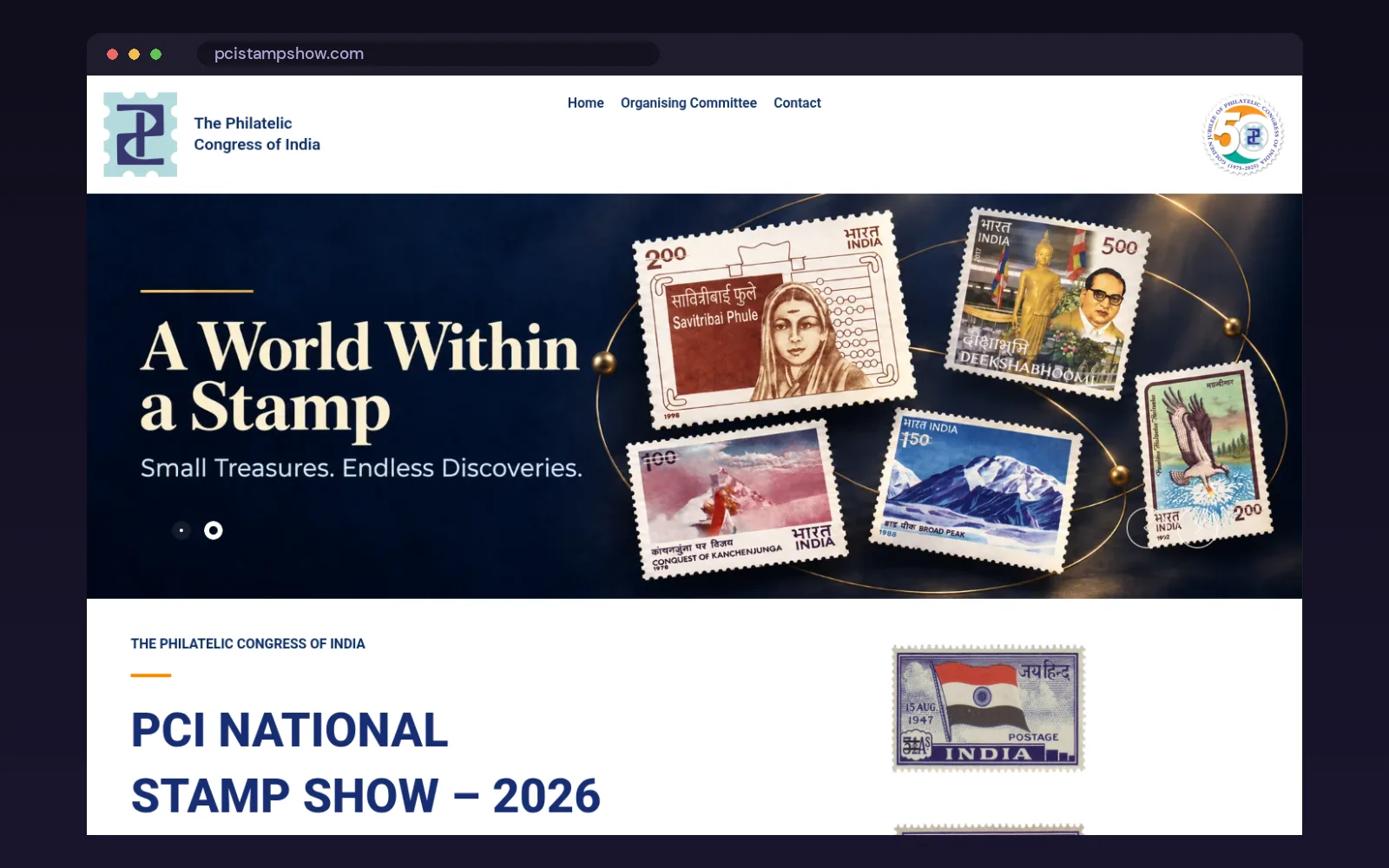The height and width of the screenshot is (868, 1389).
Task: Select the second active slide dot indicator
Action: (214, 530)
